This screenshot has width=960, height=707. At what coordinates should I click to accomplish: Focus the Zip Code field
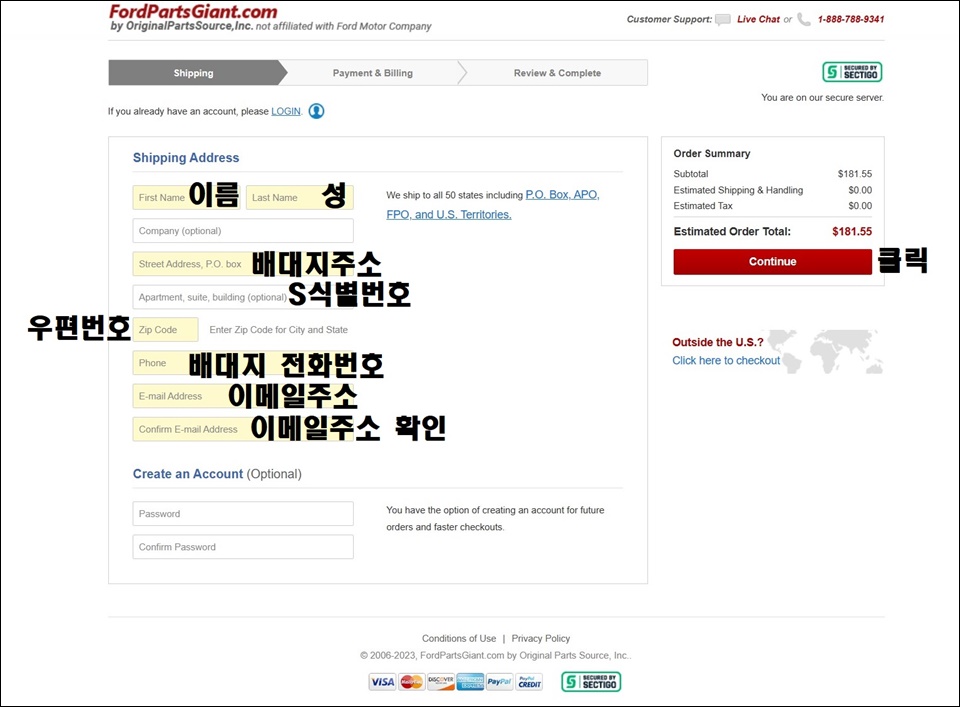[165, 329]
